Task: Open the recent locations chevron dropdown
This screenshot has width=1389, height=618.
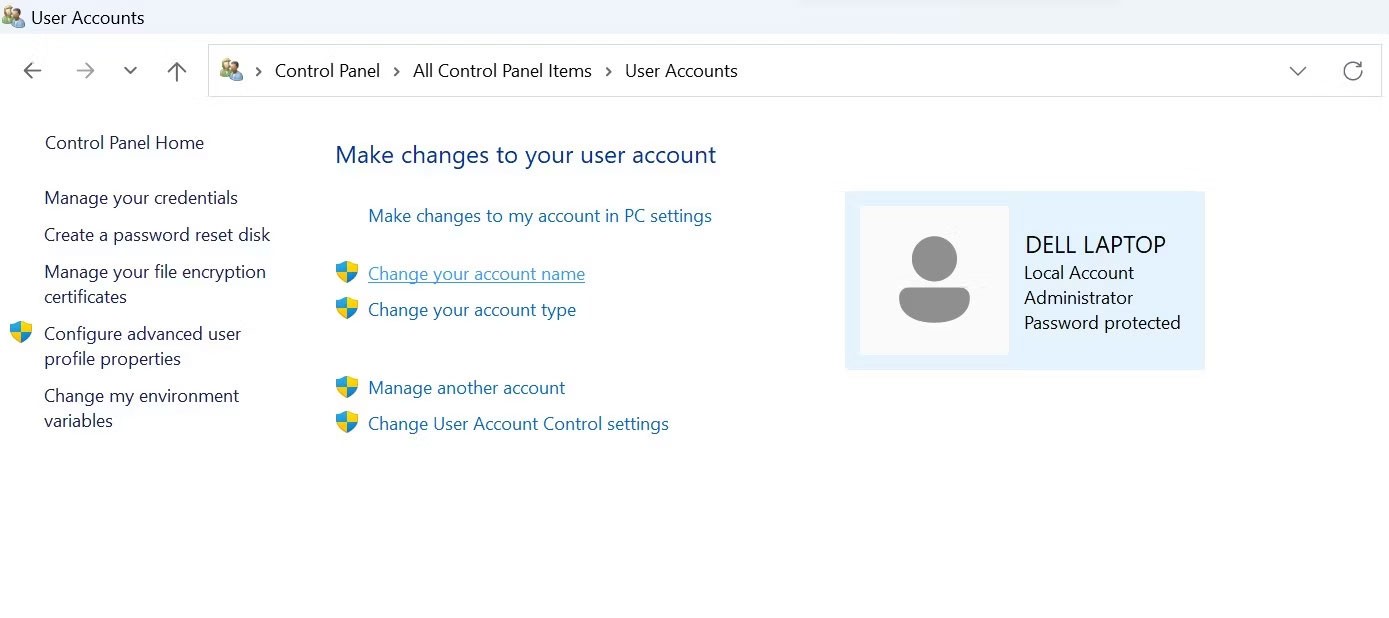Action: (x=130, y=71)
